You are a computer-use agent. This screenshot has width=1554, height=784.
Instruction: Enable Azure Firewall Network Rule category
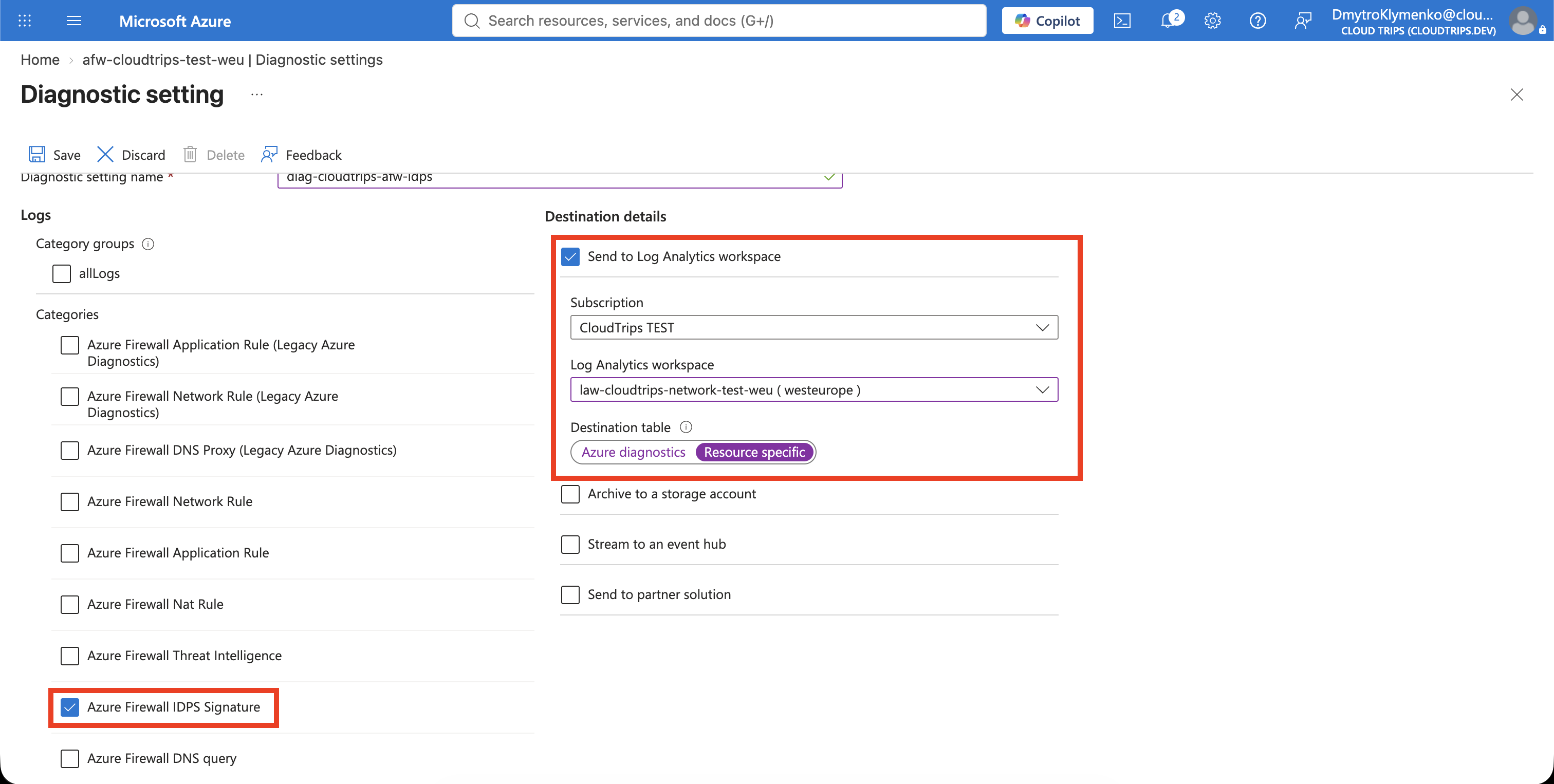(70, 502)
